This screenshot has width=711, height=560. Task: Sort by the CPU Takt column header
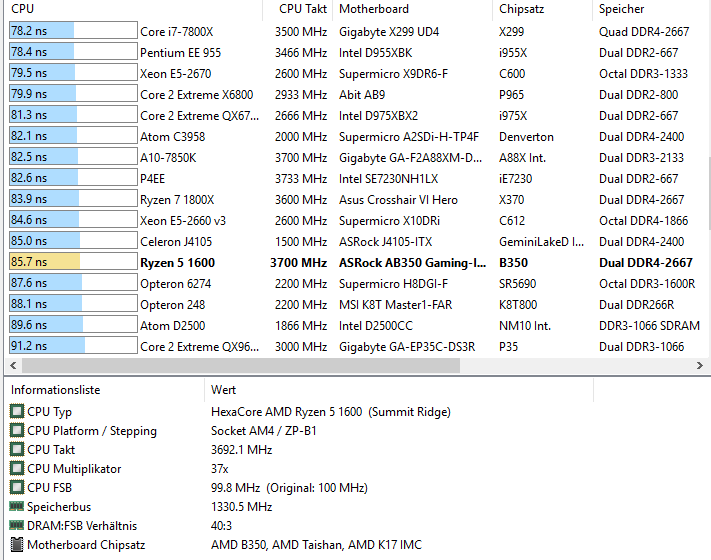click(x=297, y=9)
